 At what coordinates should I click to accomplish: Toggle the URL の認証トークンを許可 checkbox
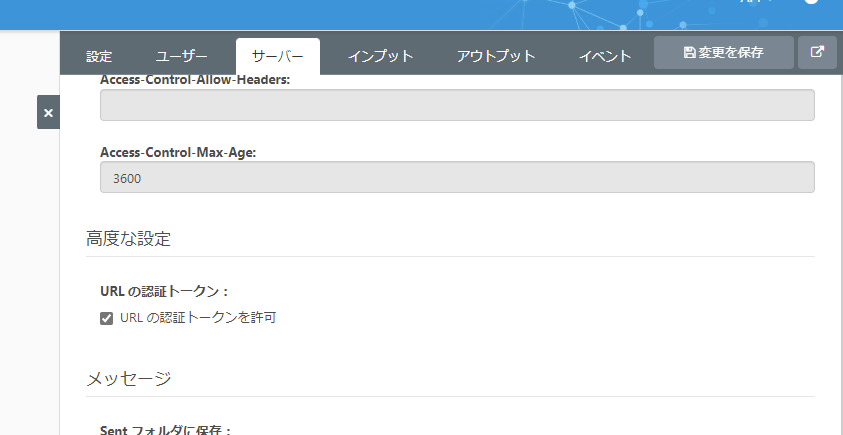click(106, 318)
